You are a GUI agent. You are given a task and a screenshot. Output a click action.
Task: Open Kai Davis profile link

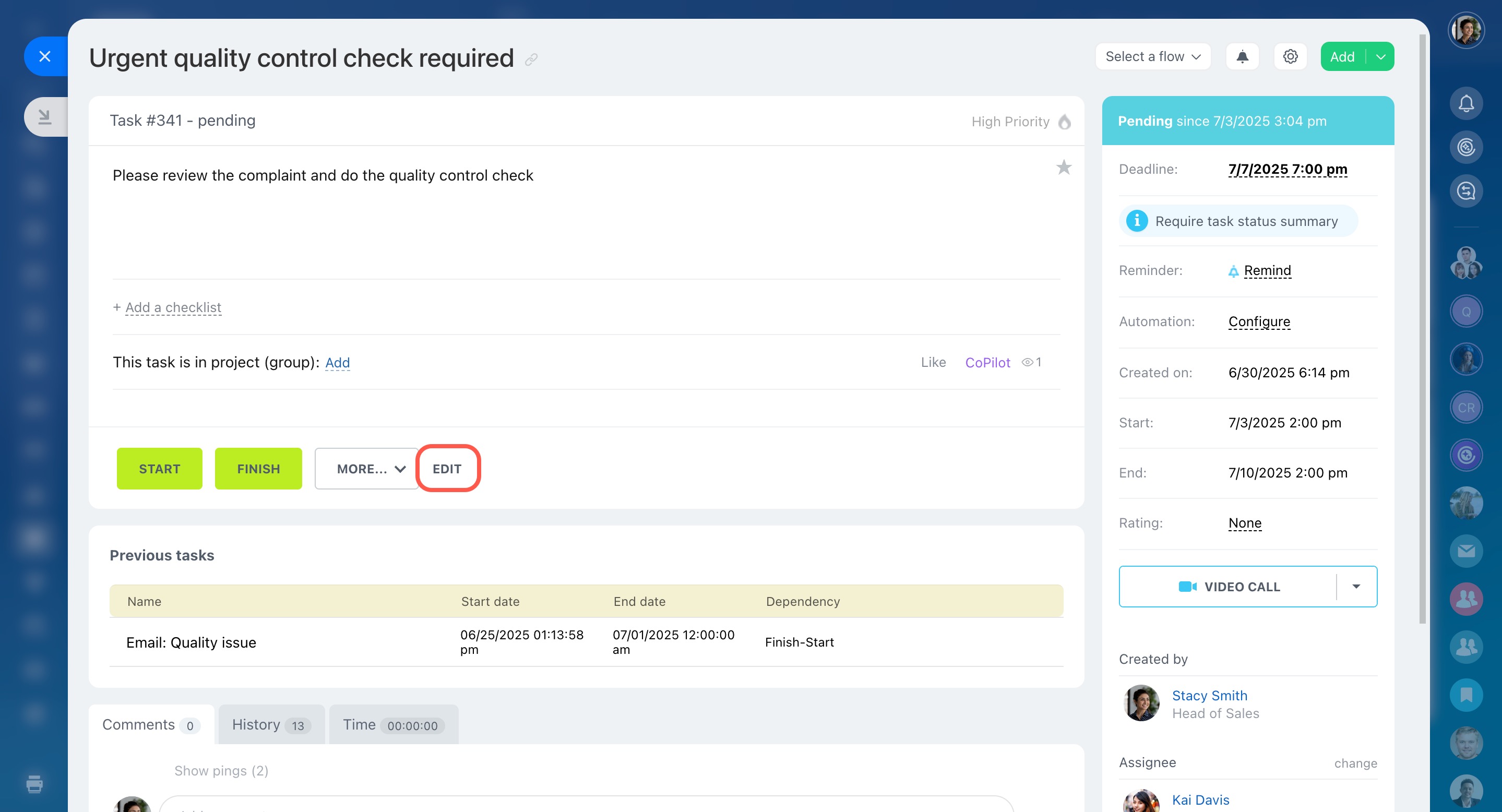tap(1200, 800)
